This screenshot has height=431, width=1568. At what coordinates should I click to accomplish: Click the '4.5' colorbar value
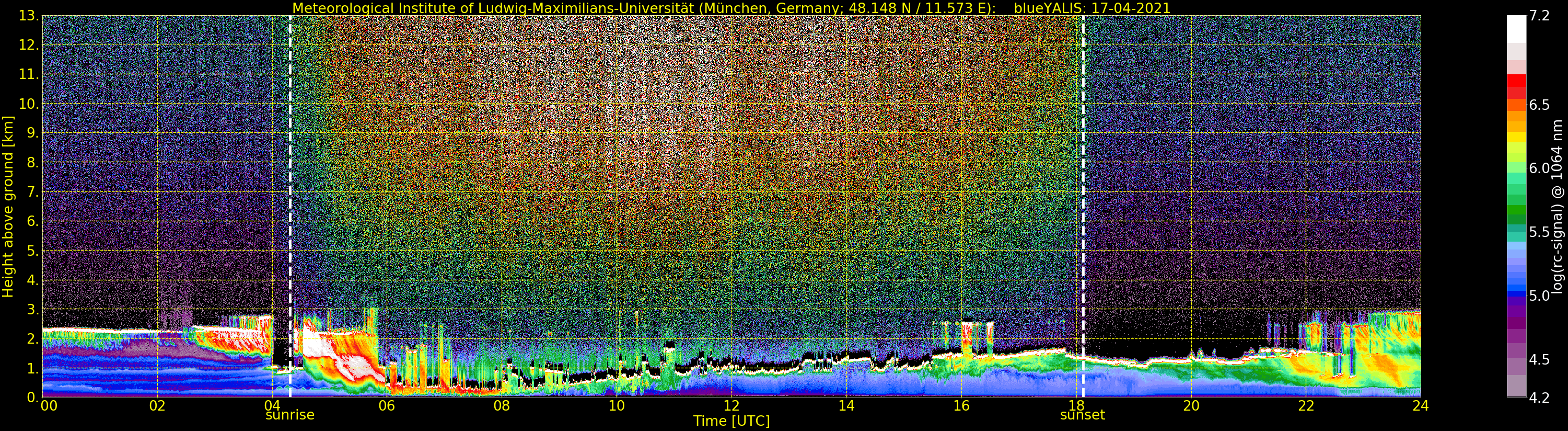coord(1539,360)
